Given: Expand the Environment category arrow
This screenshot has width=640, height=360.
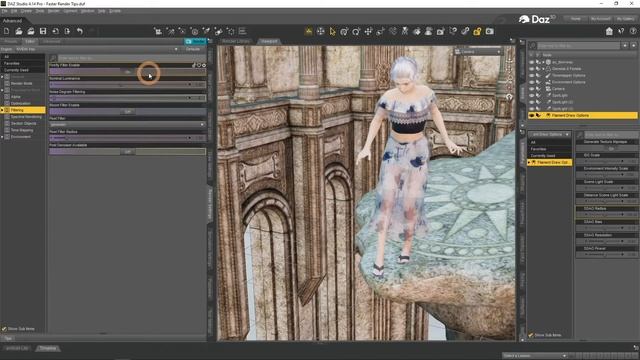Looking at the screenshot, I should coord(2,137).
